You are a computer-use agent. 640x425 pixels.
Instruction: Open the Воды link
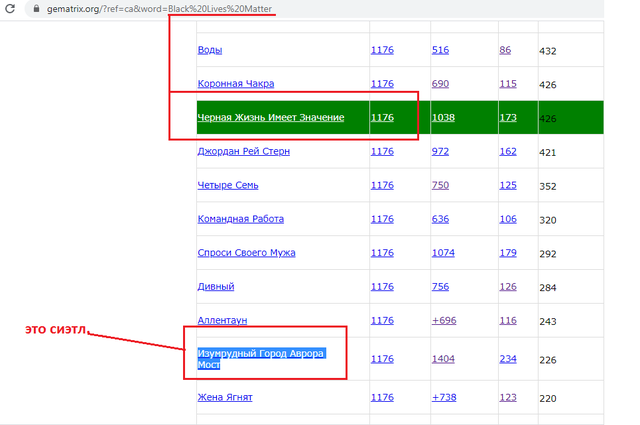210,50
